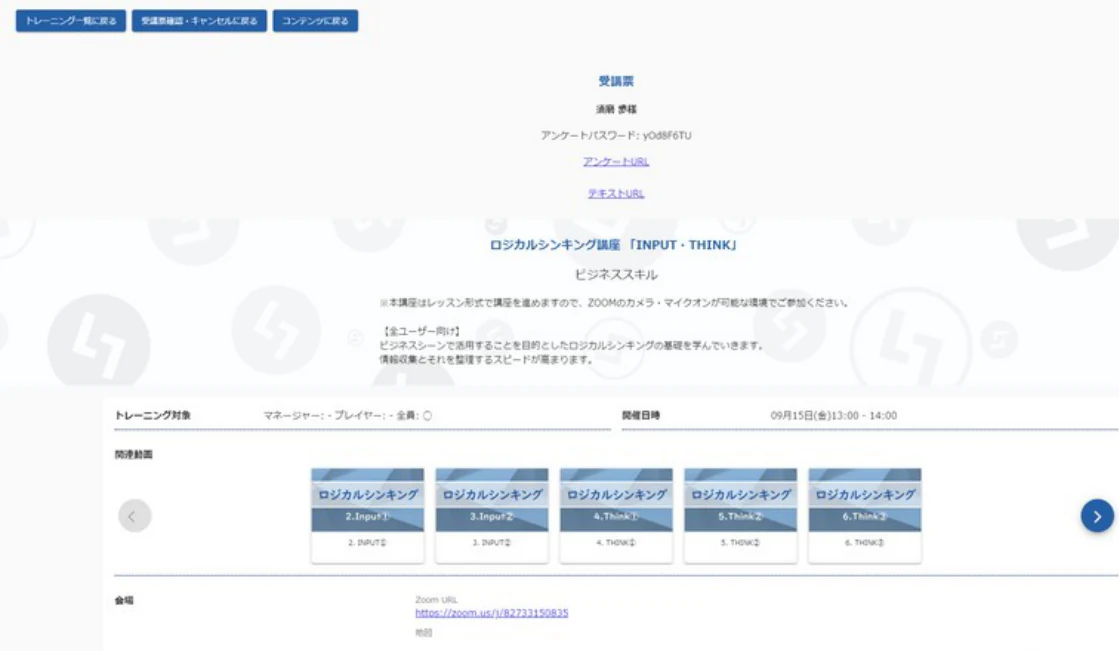Screen dimensions: 1119x651
Task: Open the 6.Think③ video thumbnail
Action: tap(864, 515)
